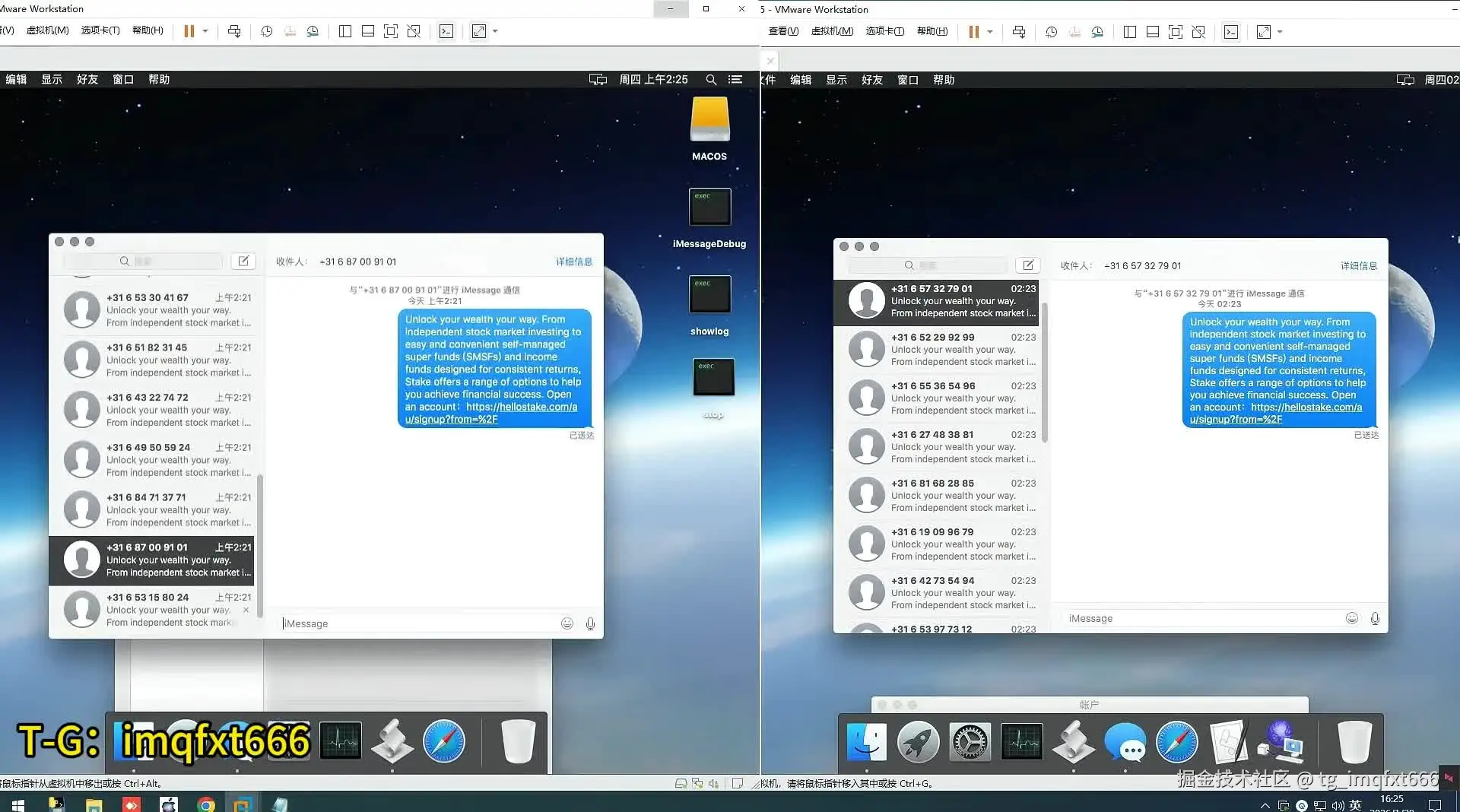Expand stretch options dropdown in left VMware toolbar
Screen dimensions: 1460x812
(x=495, y=31)
